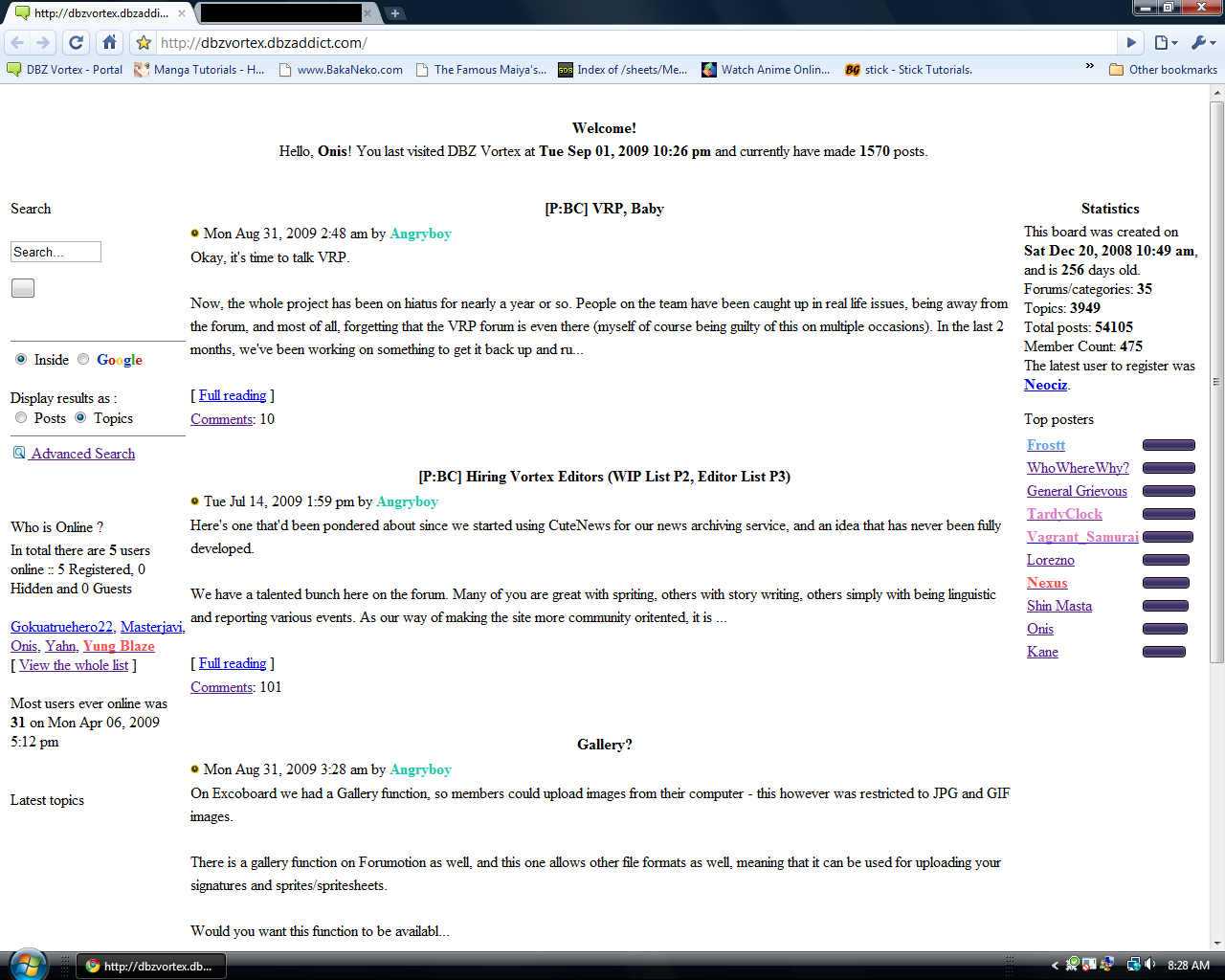
Task: Open a new tab with plus button
Action: 395,13
